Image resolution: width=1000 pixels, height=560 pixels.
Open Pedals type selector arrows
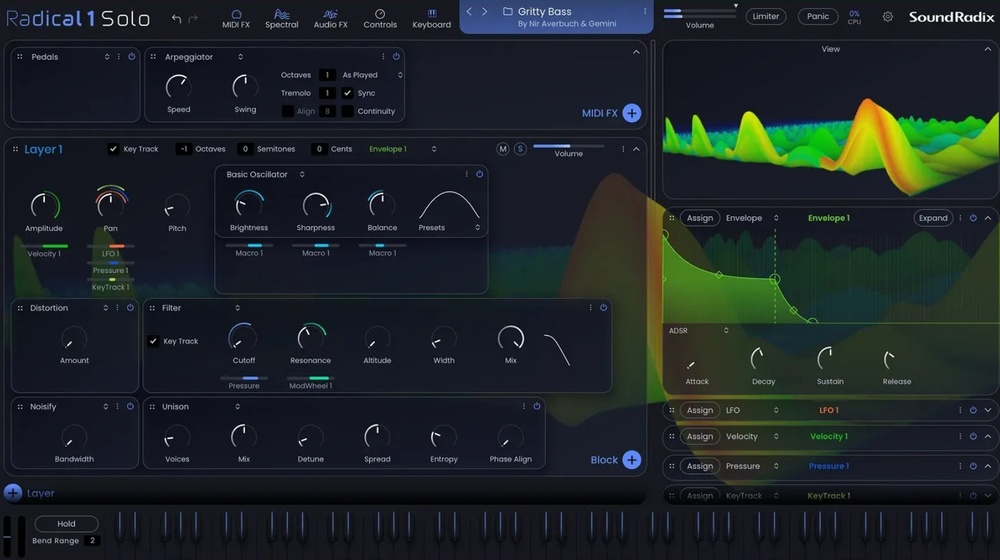pos(107,57)
